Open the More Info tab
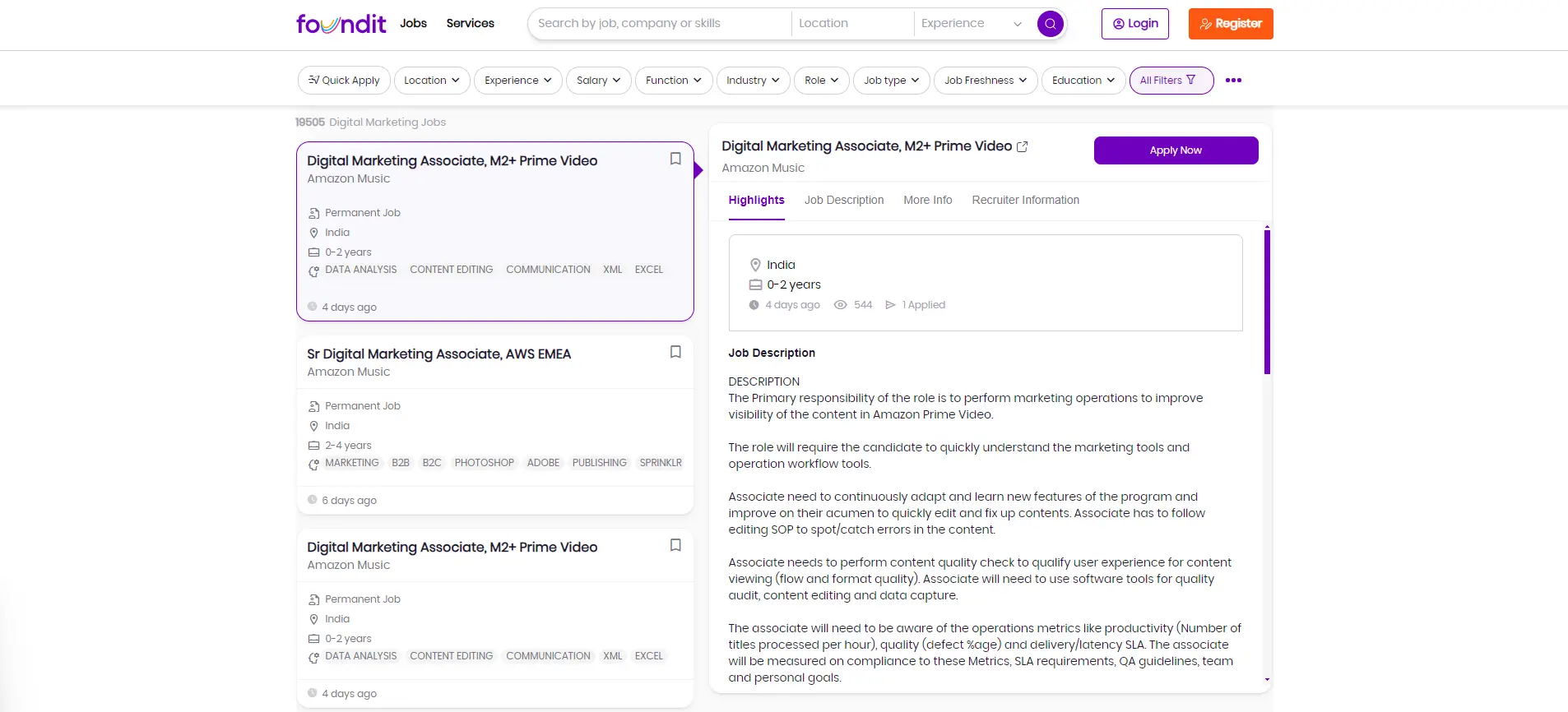The width and height of the screenshot is (1568, 712). (x=928, y=200)
